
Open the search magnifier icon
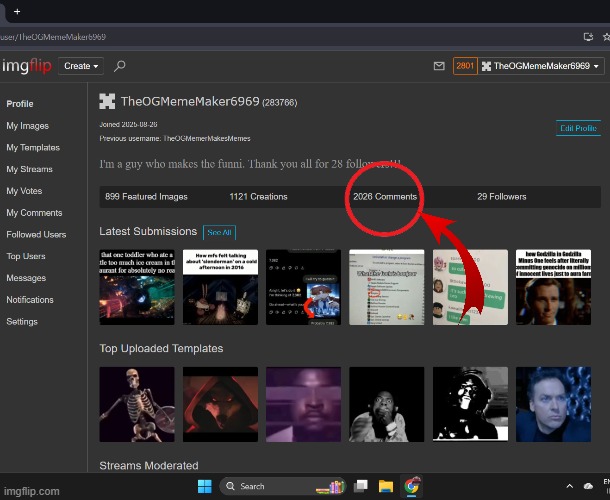tap(119, 66)
